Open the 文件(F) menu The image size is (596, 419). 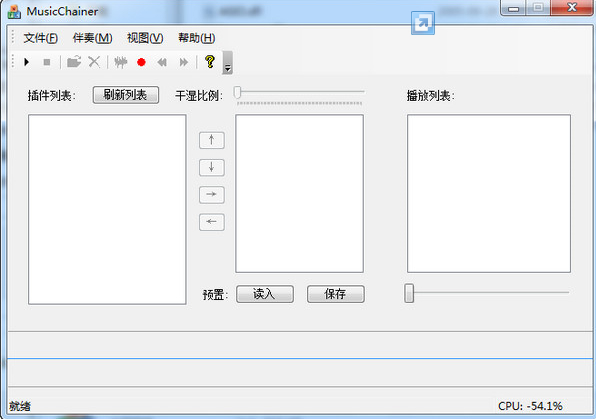click(x=41, y=38)
